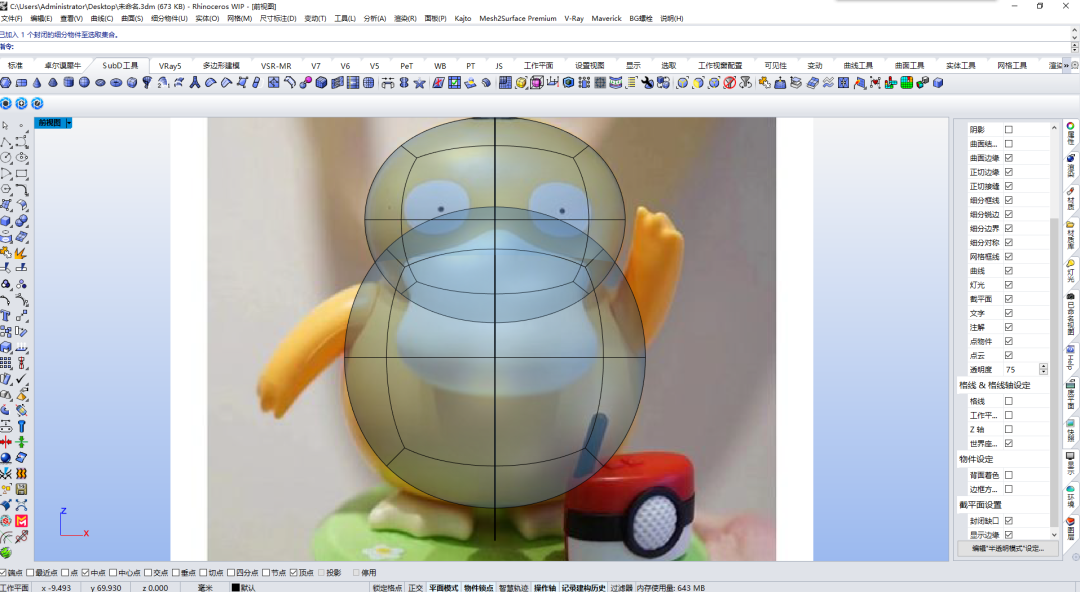Open the 细分物件(U) menu
The image size is (1080, 592).
[x=169, y=19]
